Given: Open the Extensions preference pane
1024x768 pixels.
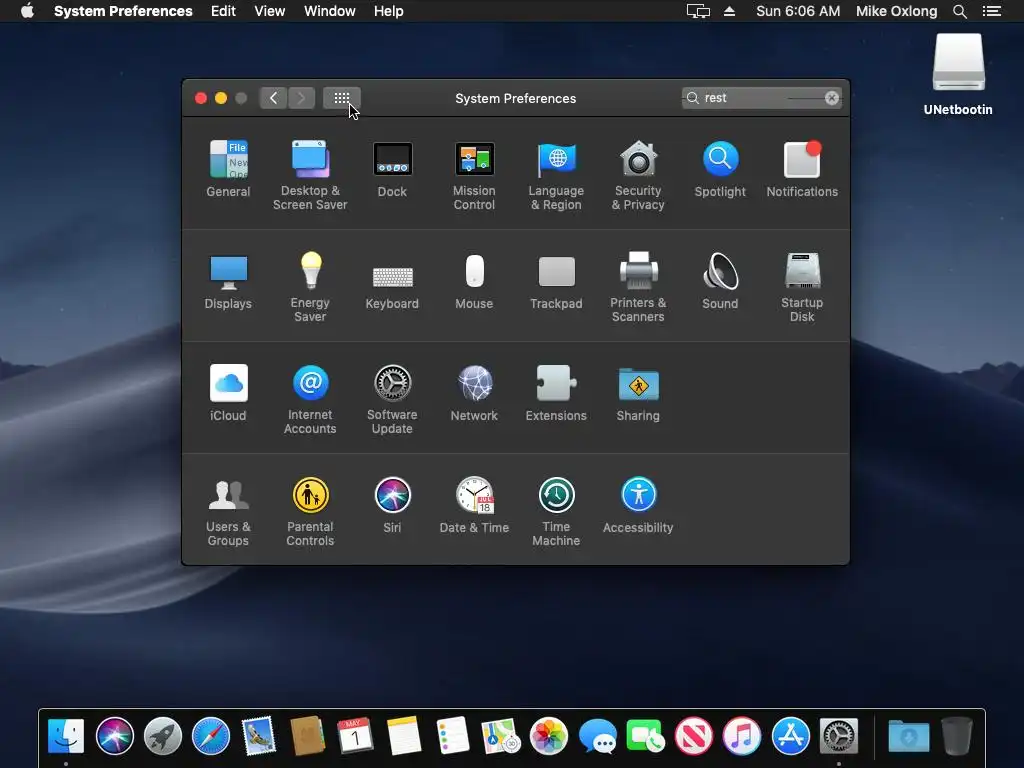Looking at the screenshot, I should tap(556, 392).
